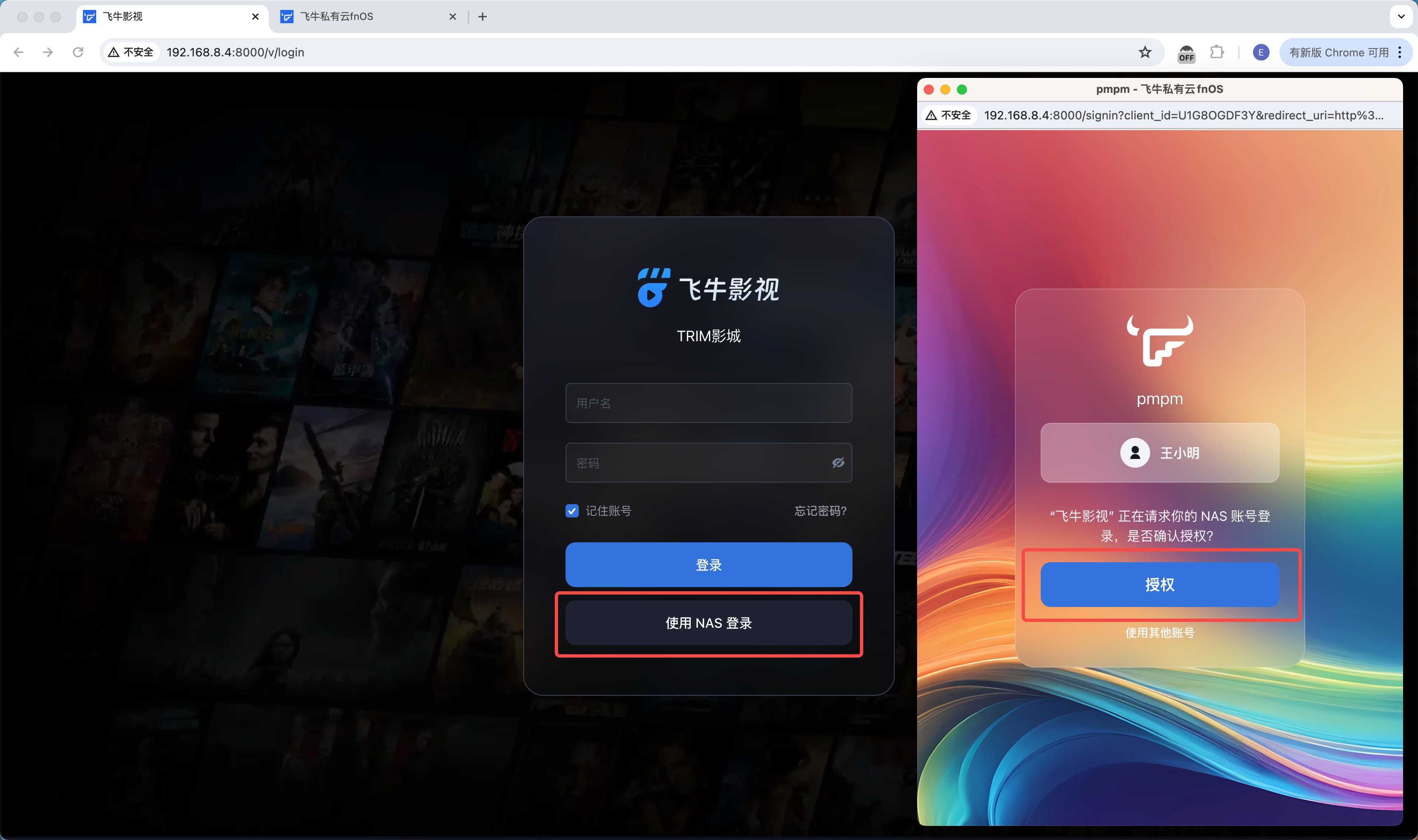Open the Chrome profile avatar E
The image size is (1418, 840).
tap(1260, 52)
